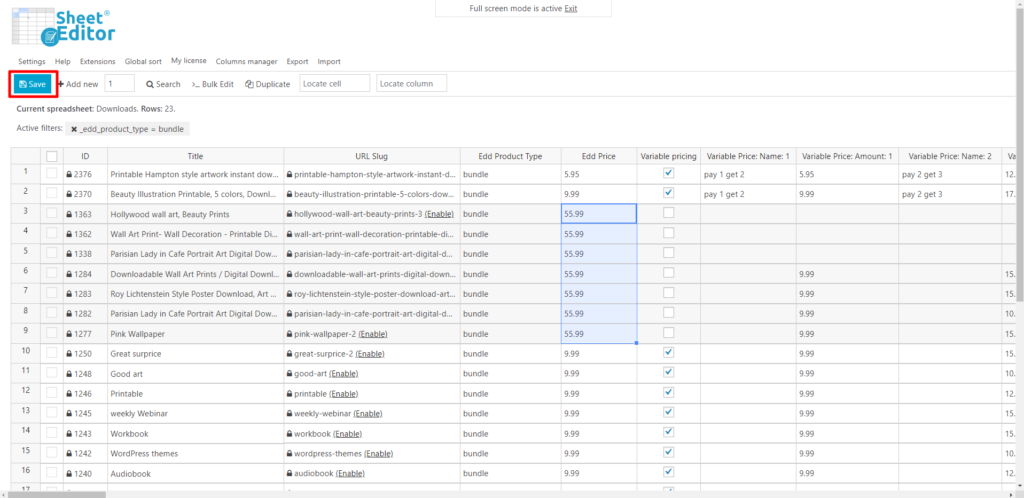
Task: Focus the Locate cell input field
Action: click(334, 83)
